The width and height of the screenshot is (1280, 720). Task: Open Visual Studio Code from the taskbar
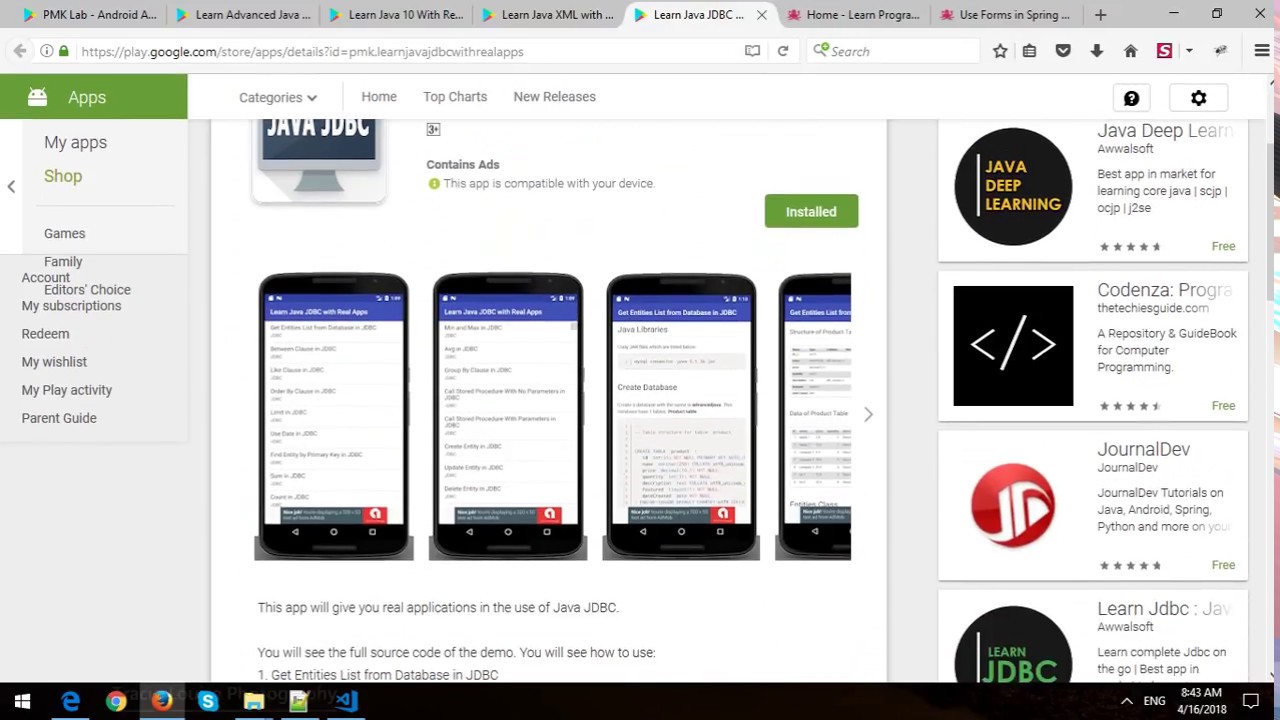point(346,701)
